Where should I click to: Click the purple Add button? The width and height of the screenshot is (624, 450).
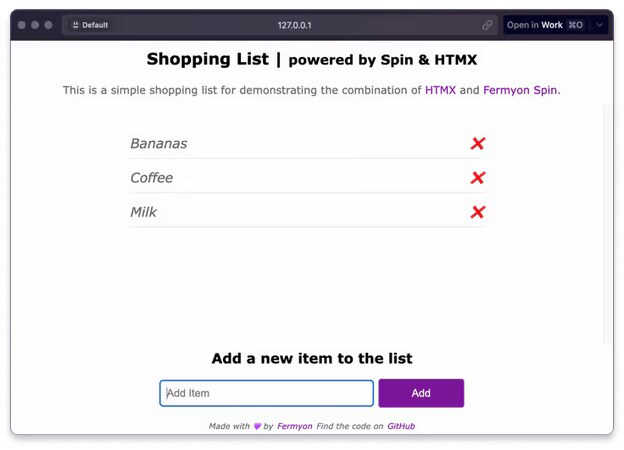[x=420, y=393]
